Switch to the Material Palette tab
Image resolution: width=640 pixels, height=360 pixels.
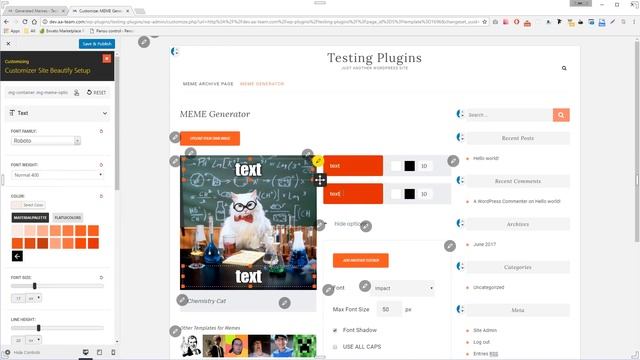(30, 218)
